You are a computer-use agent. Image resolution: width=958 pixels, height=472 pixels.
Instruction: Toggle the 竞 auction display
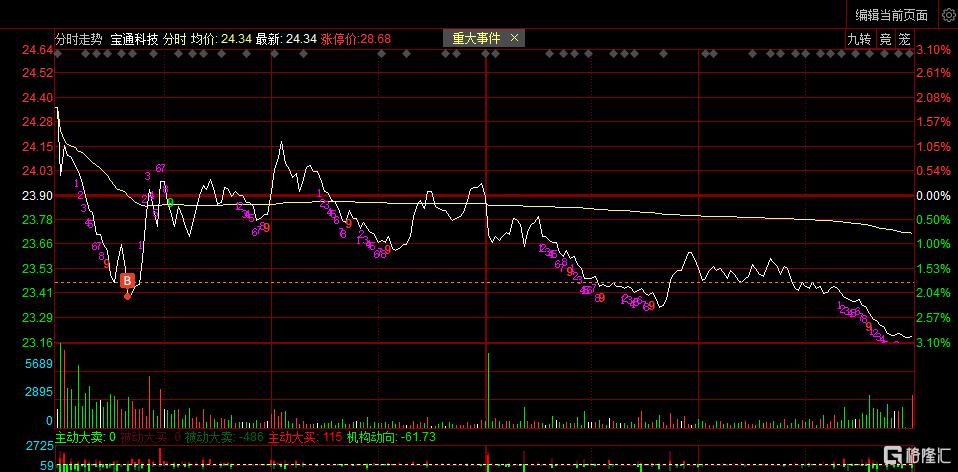[x=885, y=39]
